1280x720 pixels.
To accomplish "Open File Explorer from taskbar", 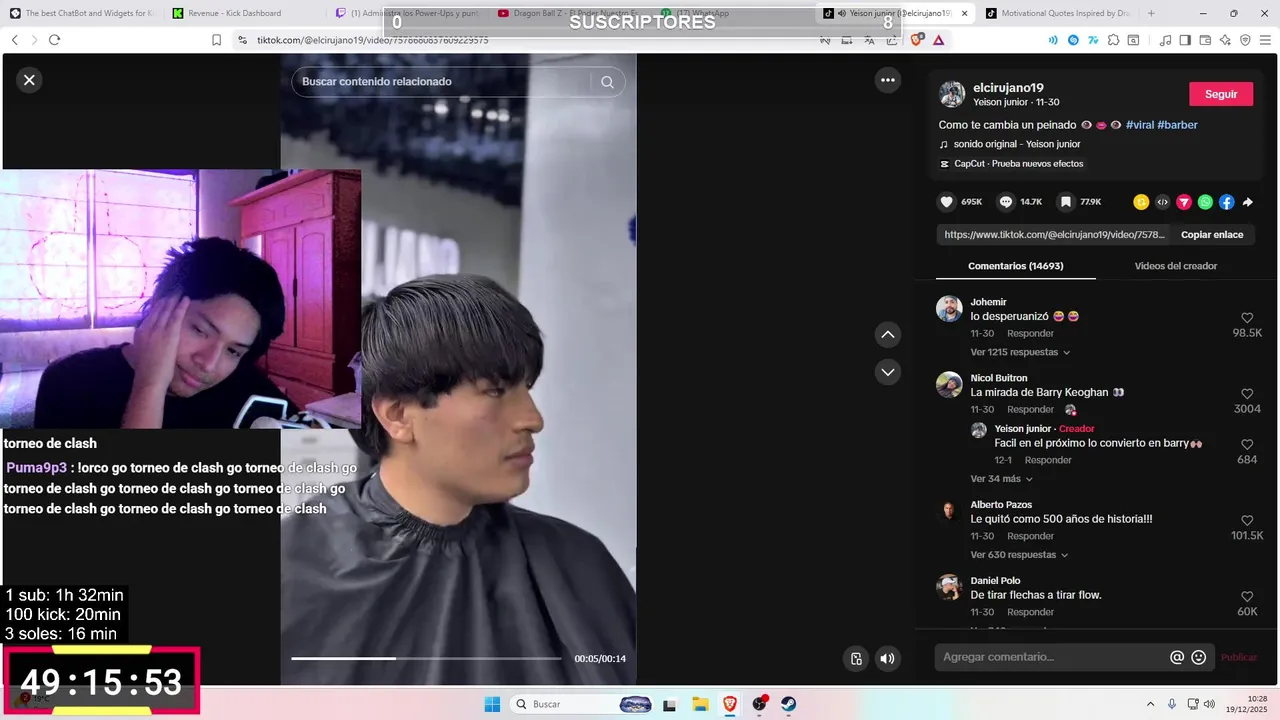I will pyautogui.click(x=700, y=704).
